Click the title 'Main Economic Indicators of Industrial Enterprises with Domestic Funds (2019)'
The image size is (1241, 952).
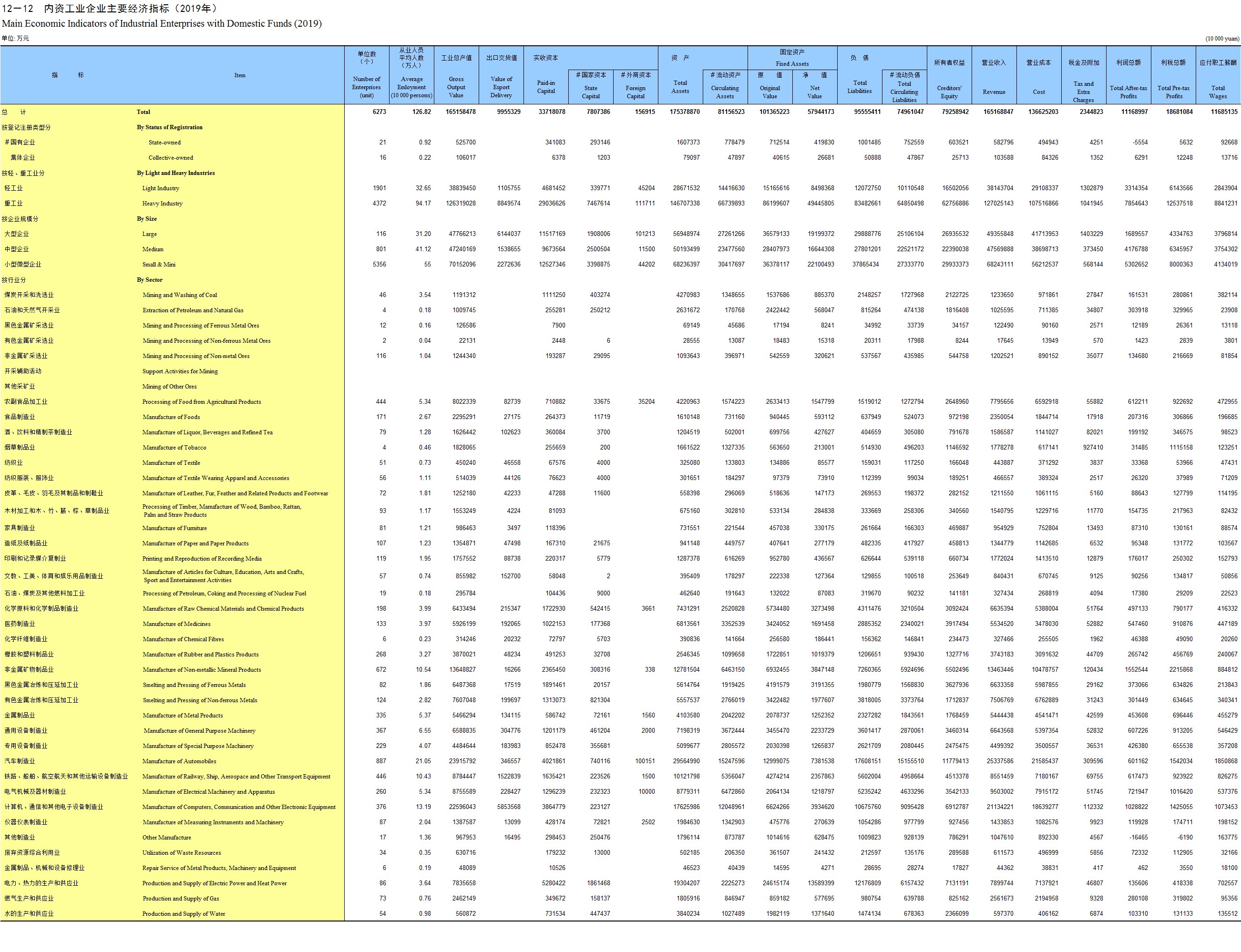tap(162, 23)
